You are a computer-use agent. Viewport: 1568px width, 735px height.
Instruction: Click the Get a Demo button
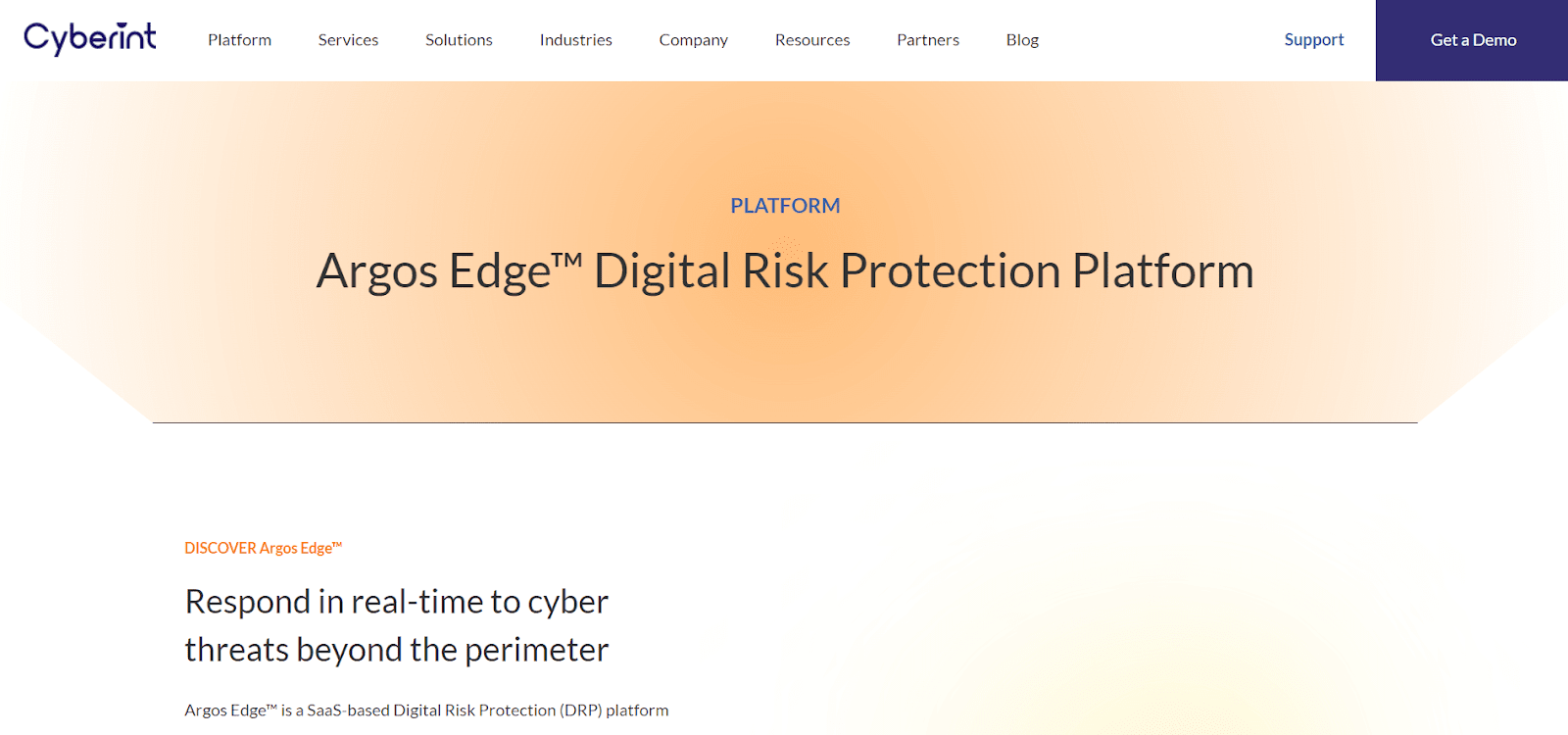tap(1472, 40)
